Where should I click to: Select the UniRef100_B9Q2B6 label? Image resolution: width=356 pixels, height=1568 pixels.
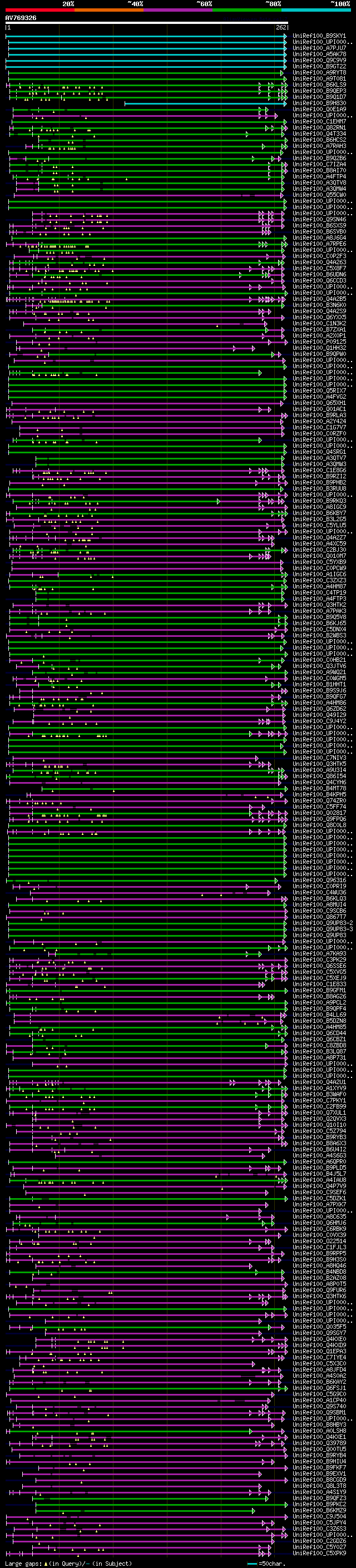pos(319,159)
